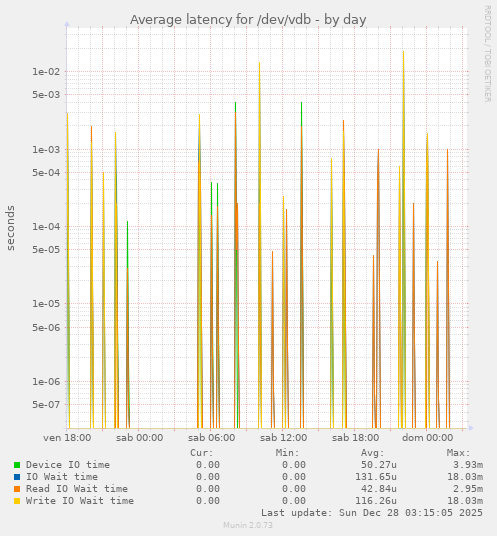Image resolution: width=497 pixels, height=536 pixels.
Task: Click the 'Last update' timestamp line
Action: [x=372, y=513]
